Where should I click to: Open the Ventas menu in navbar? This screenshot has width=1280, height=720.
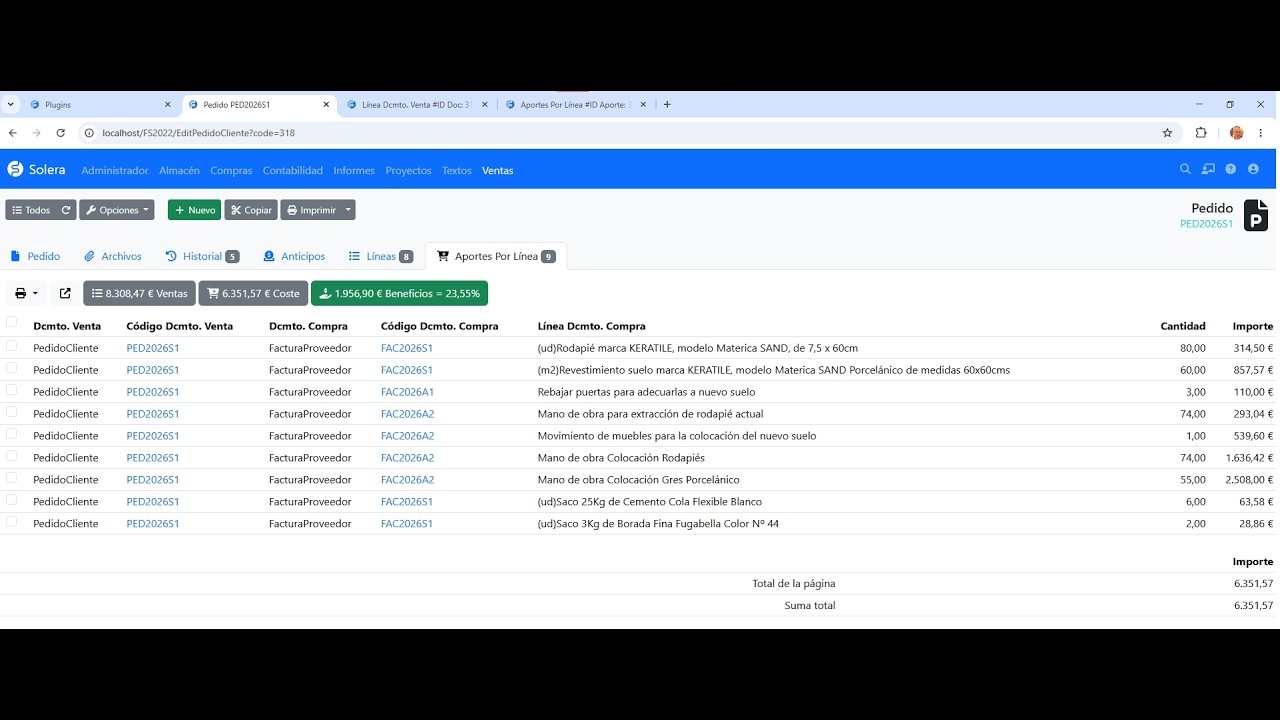click(x=497, y=170)
